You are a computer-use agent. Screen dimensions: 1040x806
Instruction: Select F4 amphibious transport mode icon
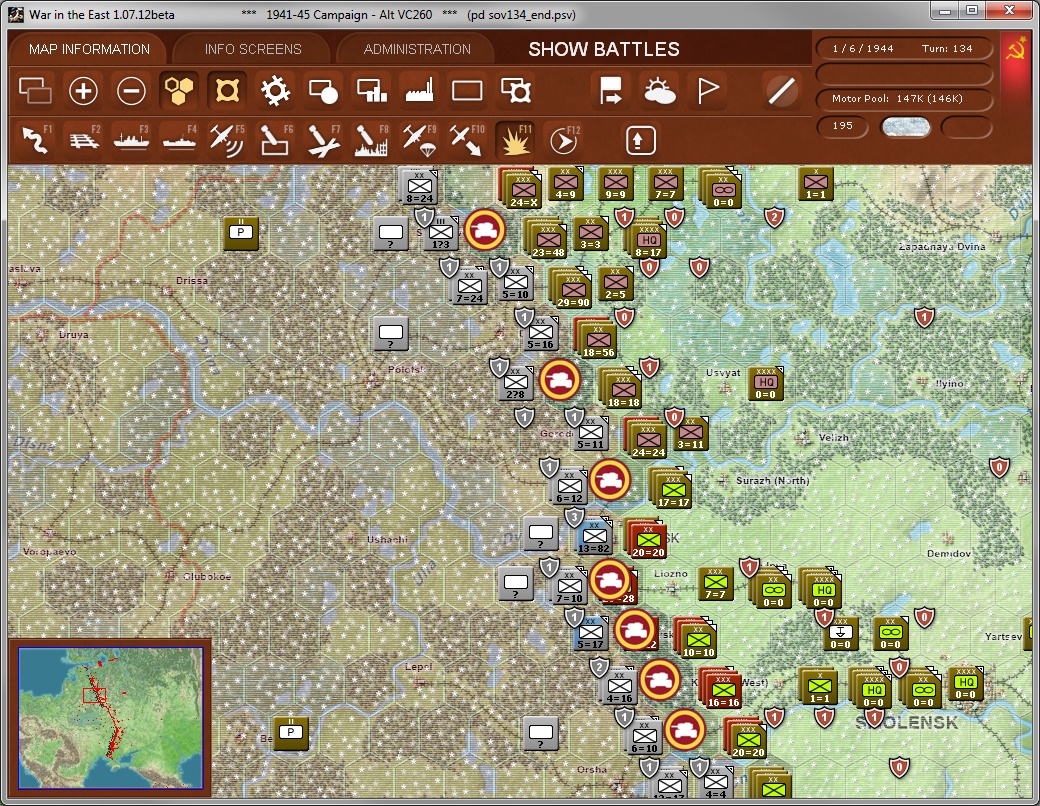[x=179, y=139]
